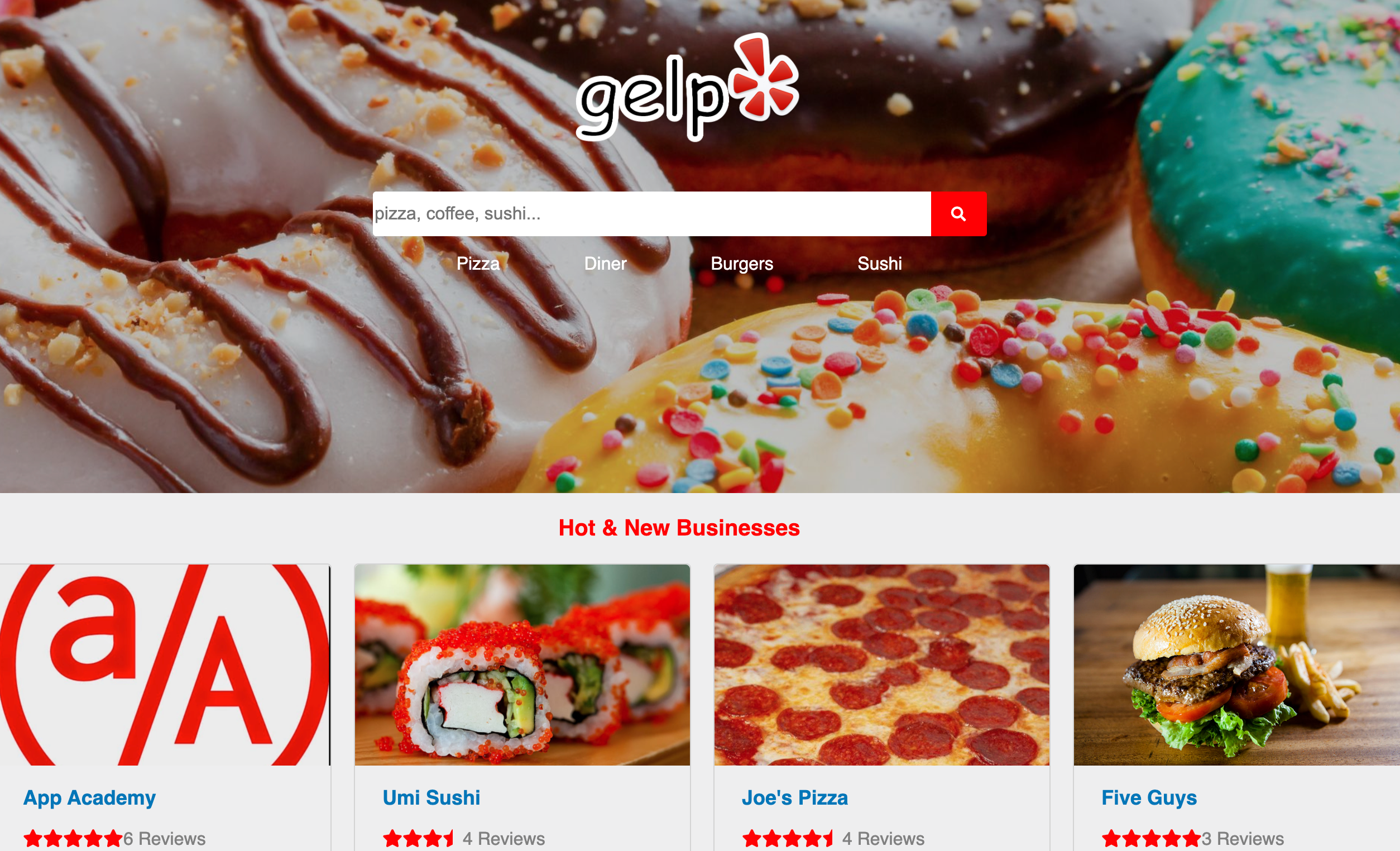Click the burger photo thumbnail
The image size is (1400, 851).
(x=1237, y=664)
